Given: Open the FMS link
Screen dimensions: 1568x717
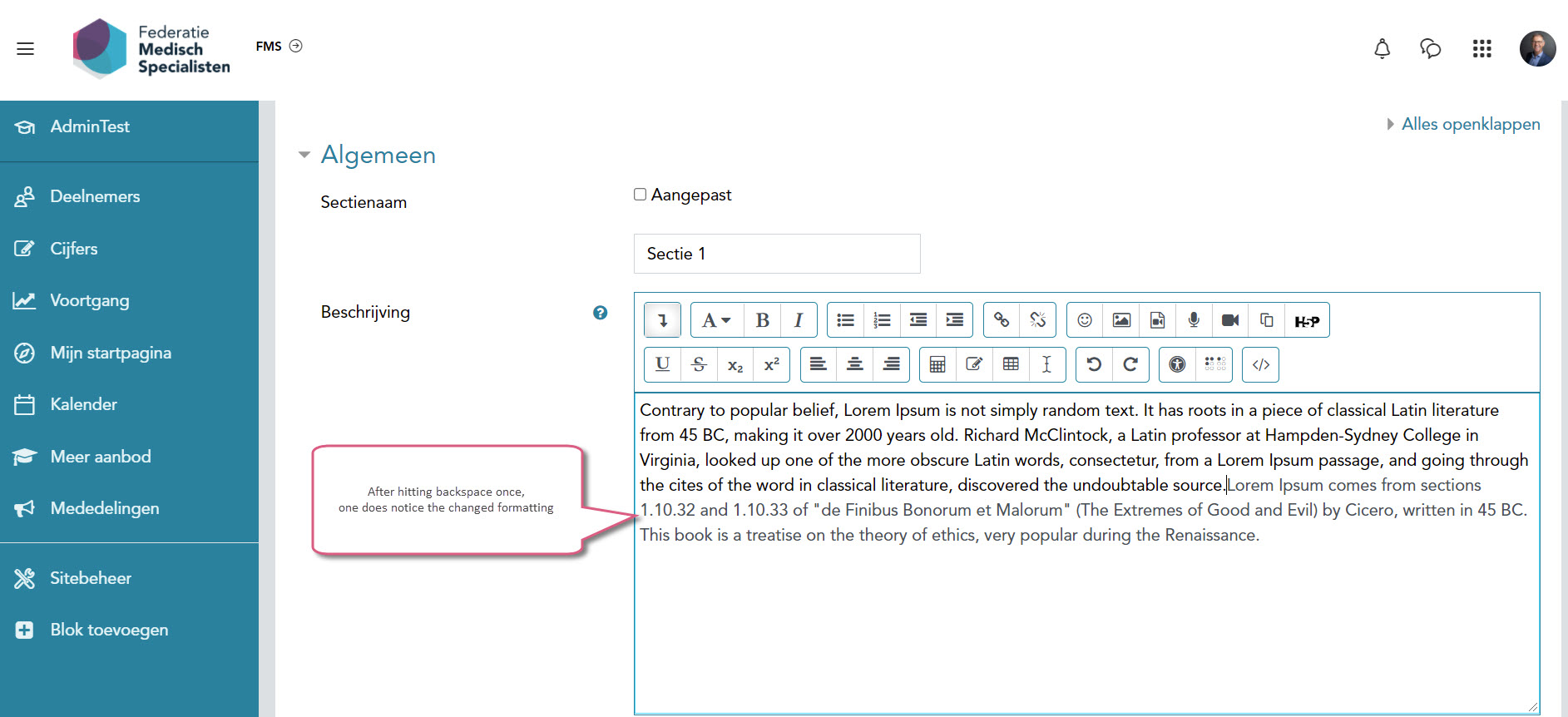Looking at the screenshot, I should tap(279, 46).
